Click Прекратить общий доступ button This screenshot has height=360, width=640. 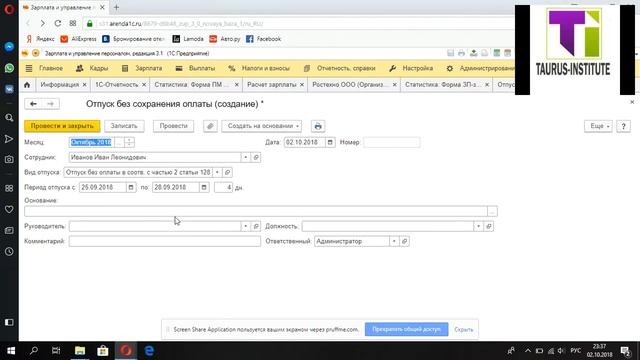[x=407, y=329]
